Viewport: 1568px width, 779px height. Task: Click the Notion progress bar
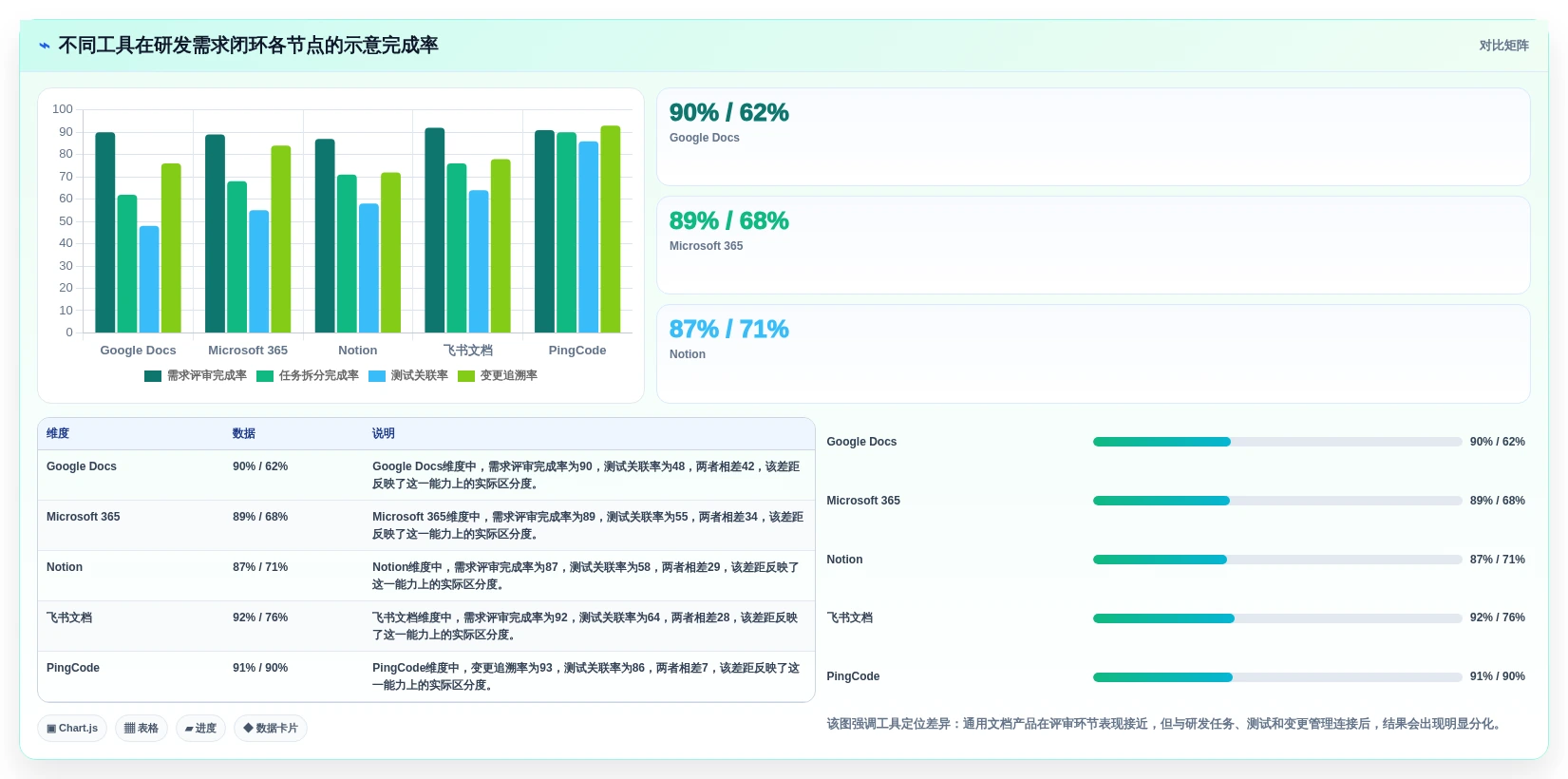[1277, 560]
